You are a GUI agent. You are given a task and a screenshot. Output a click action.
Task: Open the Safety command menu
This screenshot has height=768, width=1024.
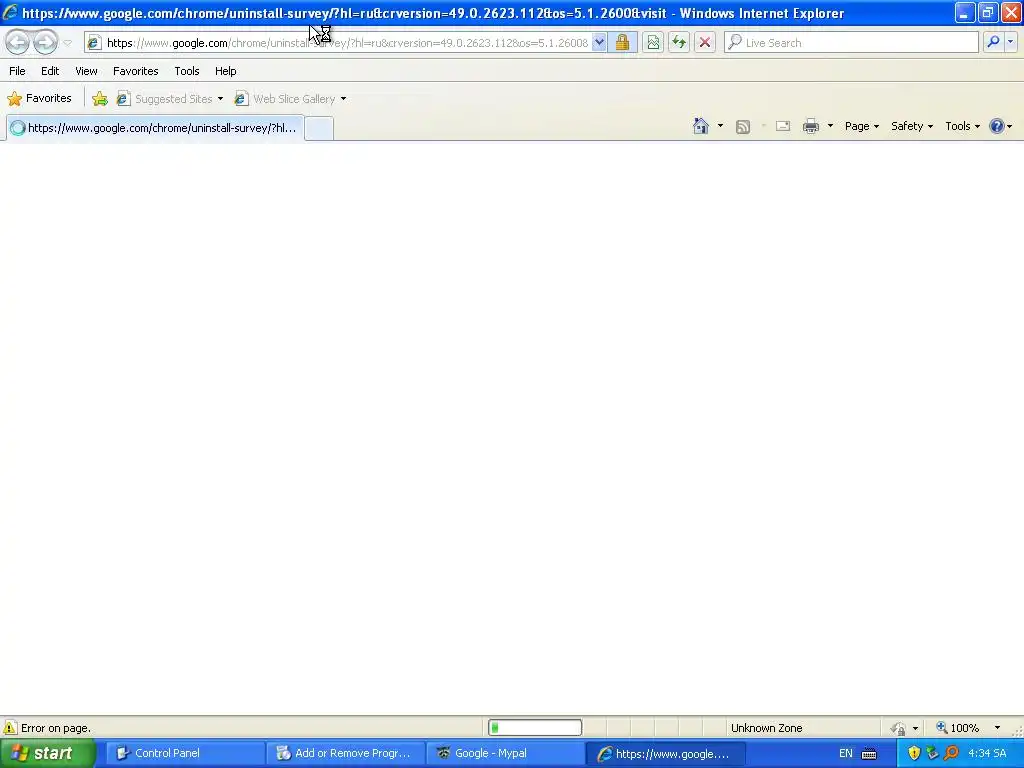tap(912, 126)
